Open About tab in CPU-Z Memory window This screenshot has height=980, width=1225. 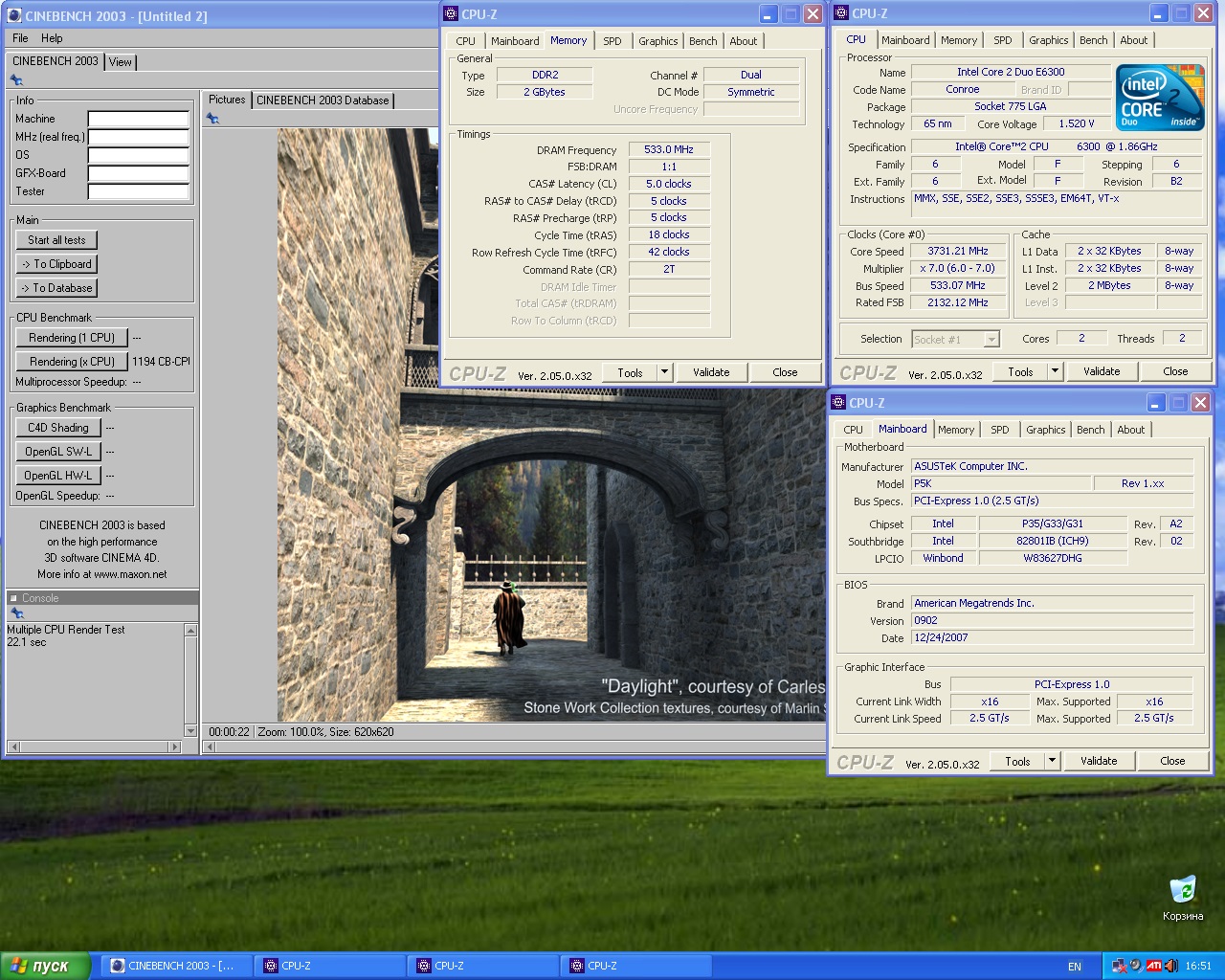(744, 41)
